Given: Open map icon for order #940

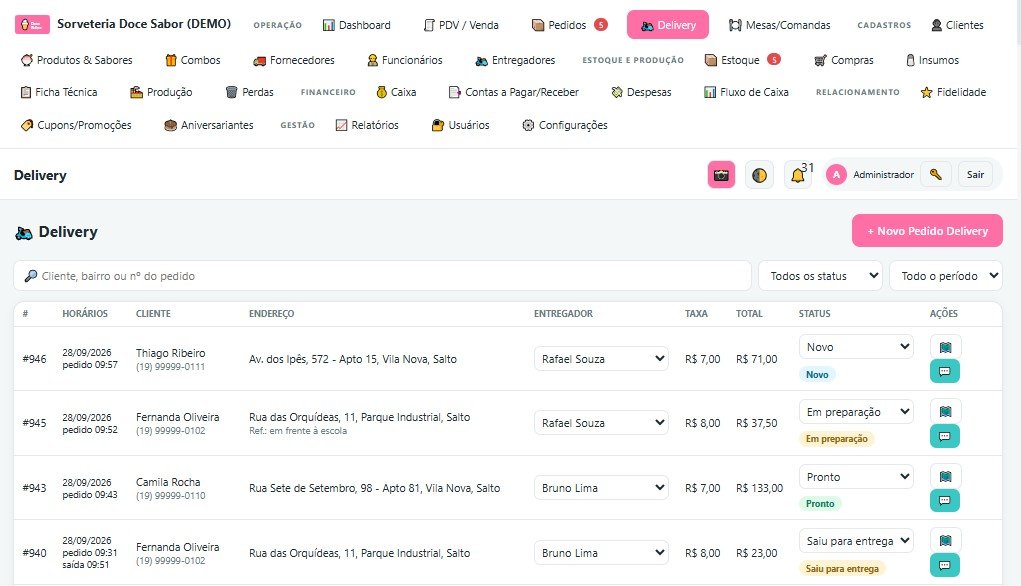Looking at the screenshot, I should [945, 540].
